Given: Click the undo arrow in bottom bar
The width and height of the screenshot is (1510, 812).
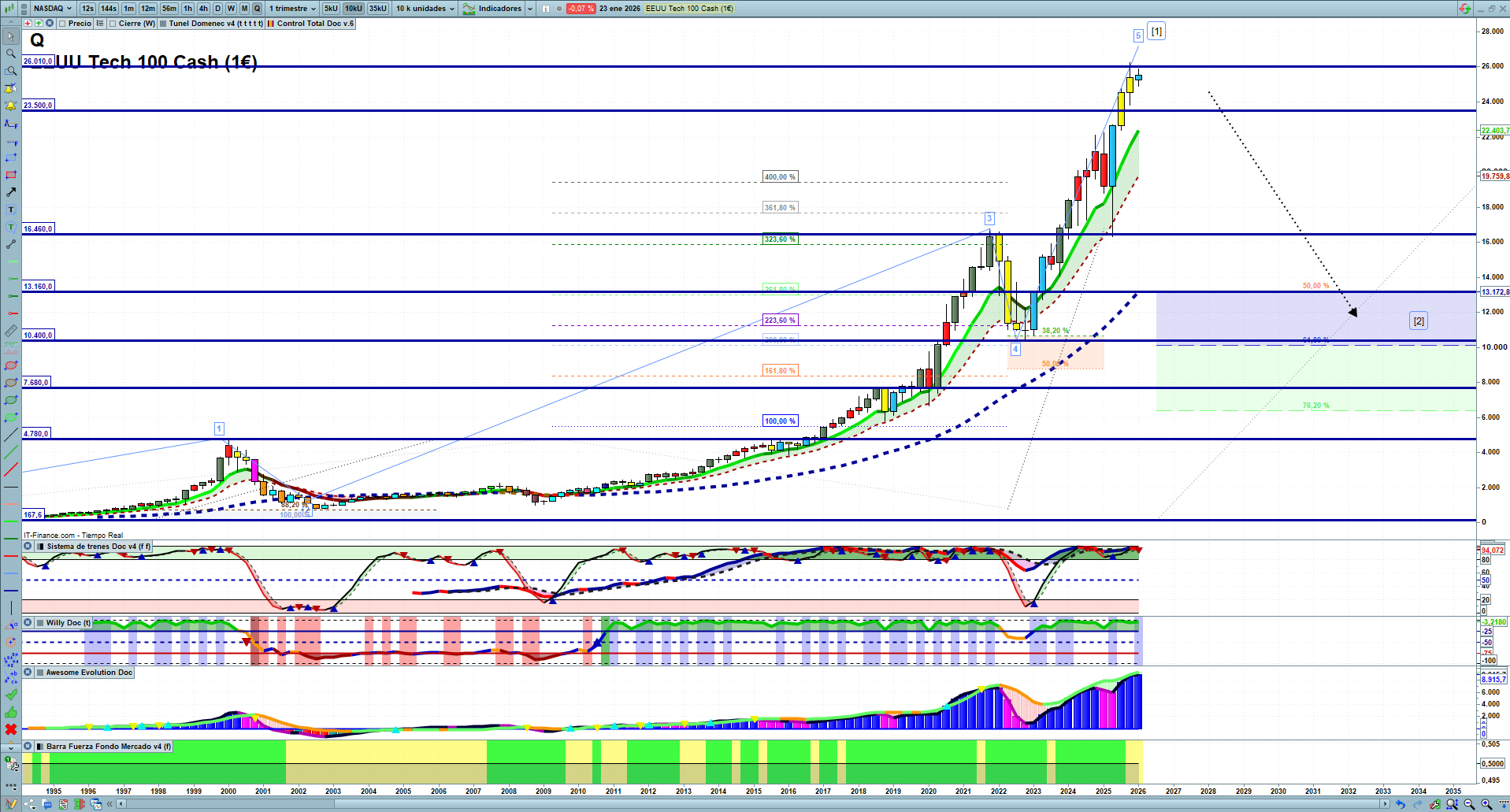Looking at the screenshot, I should point(1400,804).
